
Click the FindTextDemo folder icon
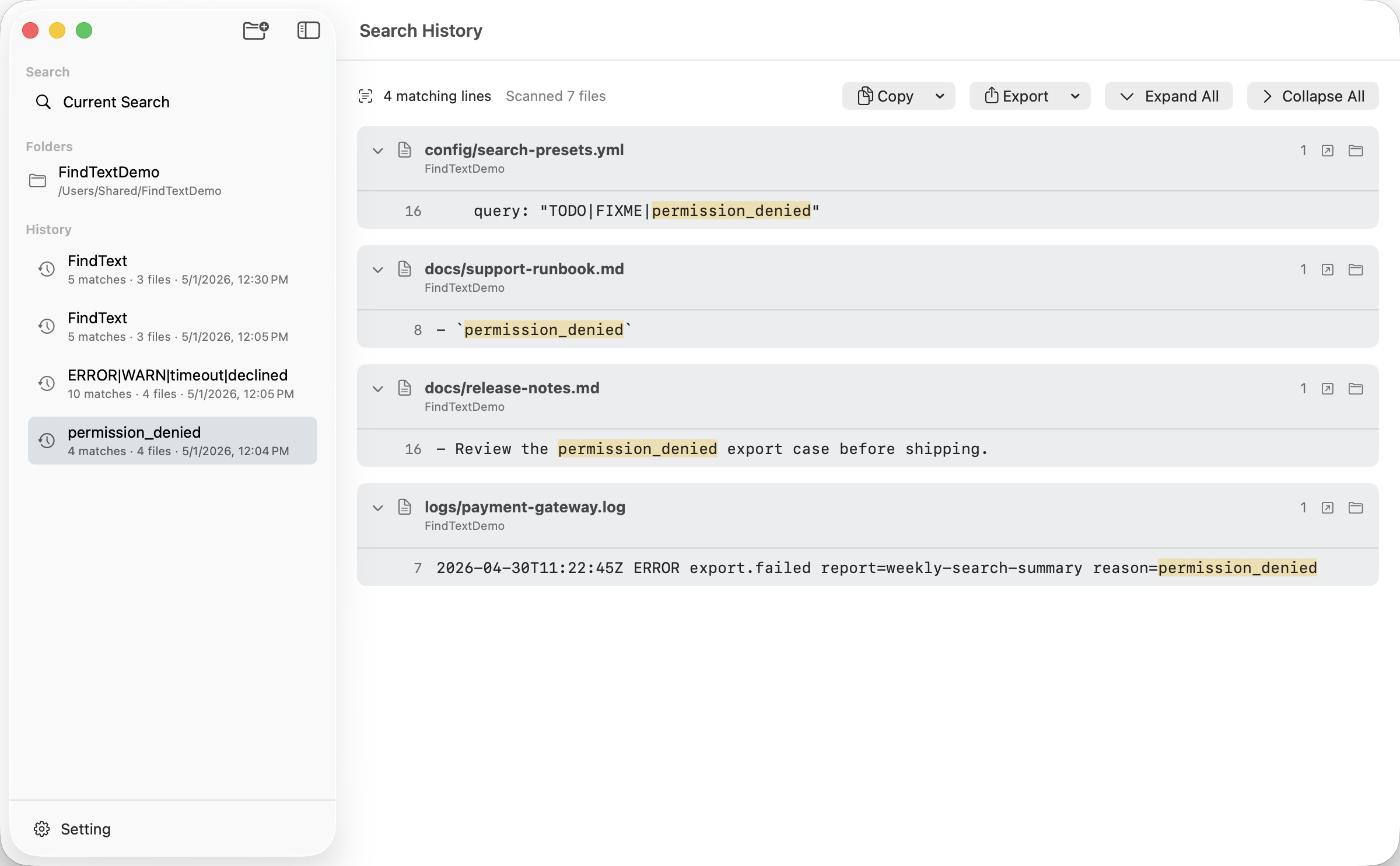click(38, 181)
